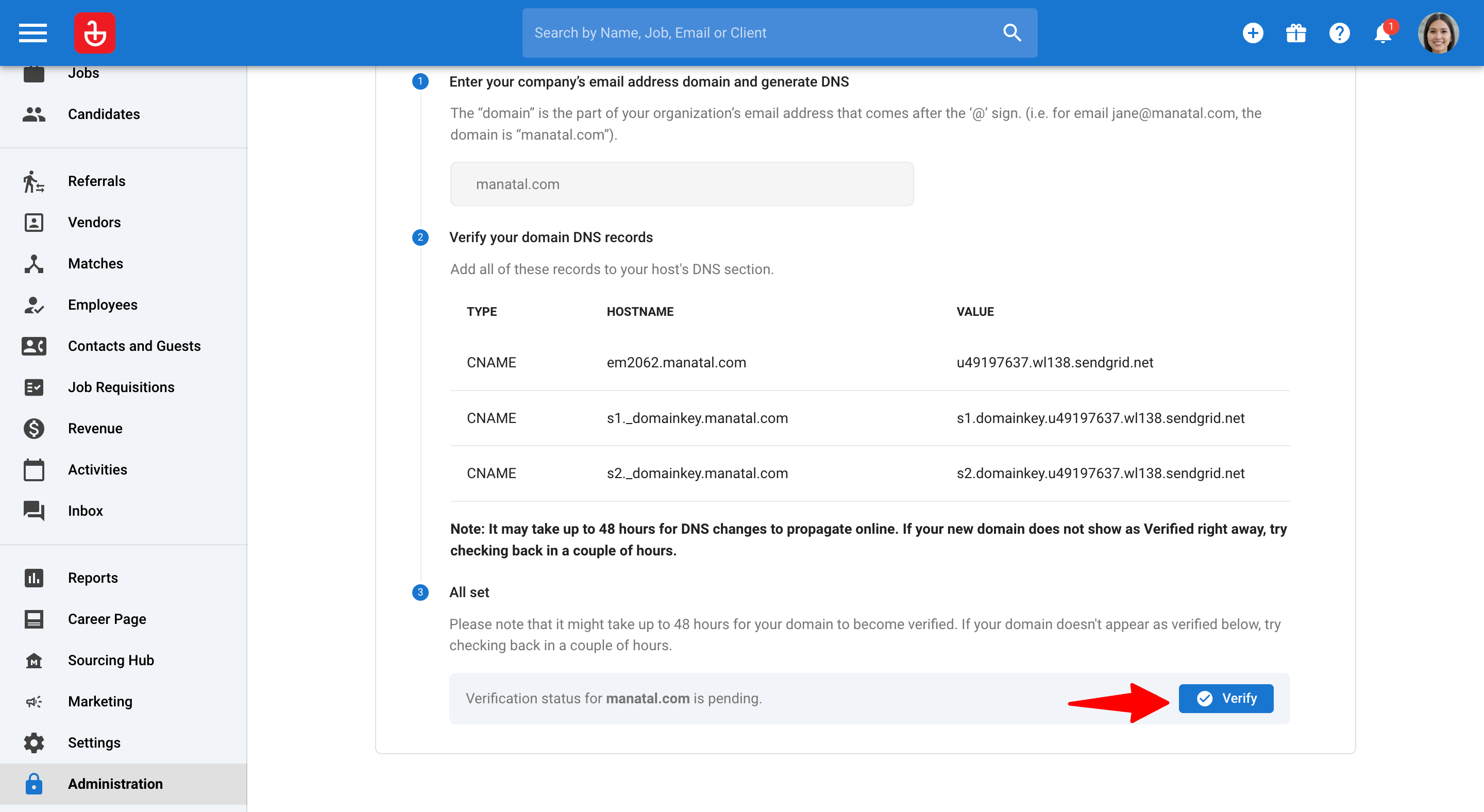Click the Settings gear icon

pyautogui.click(x=34, y=743)
